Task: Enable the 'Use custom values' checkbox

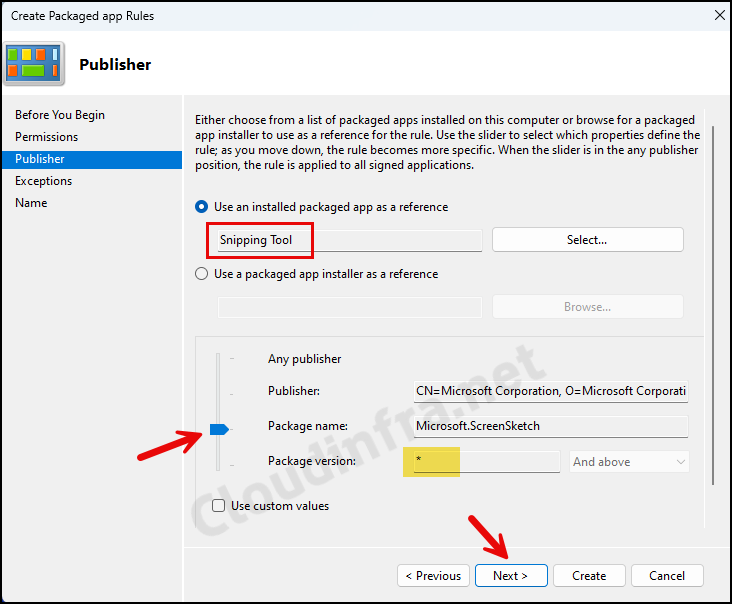Action: click(x=218, y=506)
